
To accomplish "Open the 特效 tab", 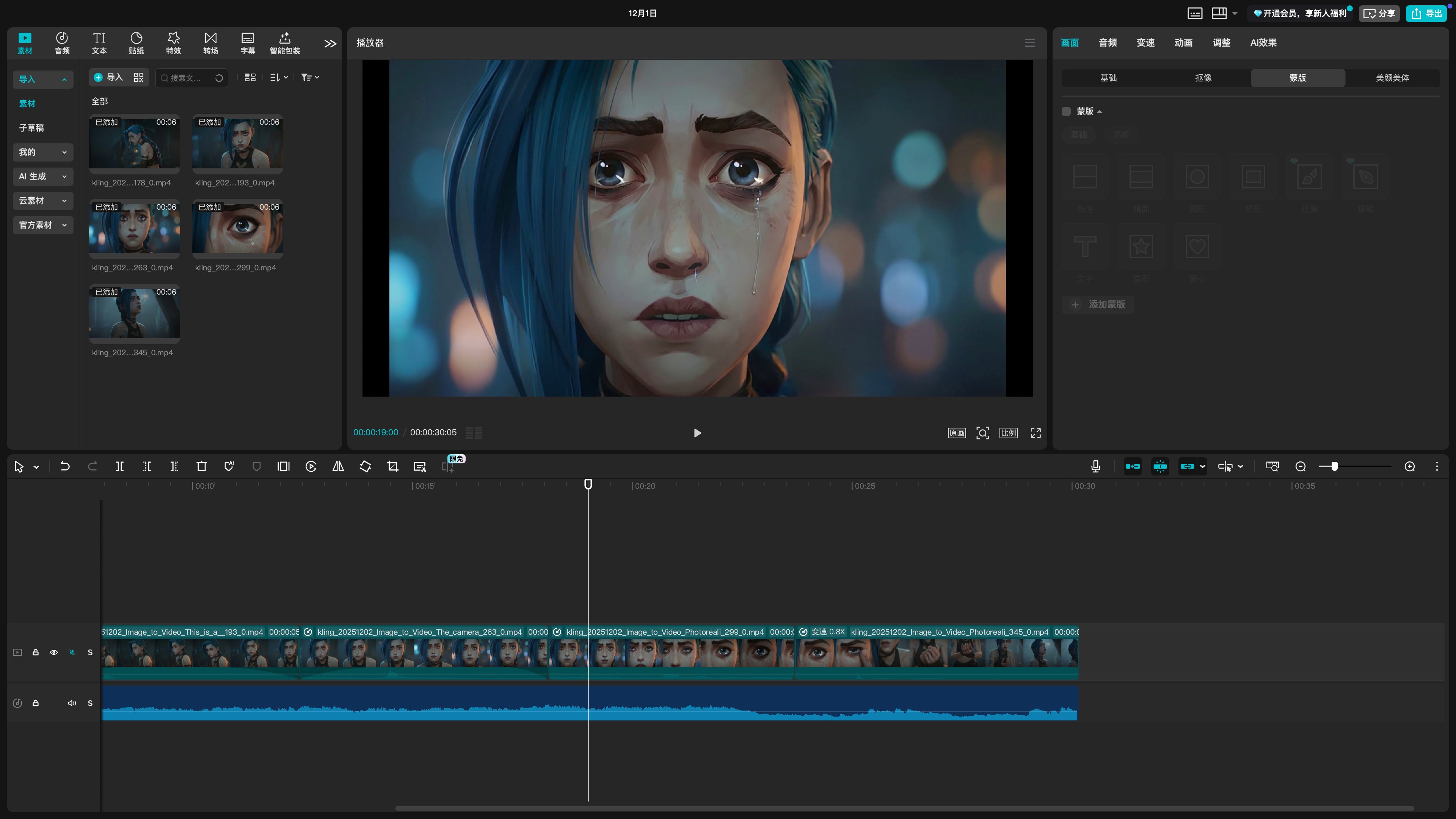I will [174, 44].
